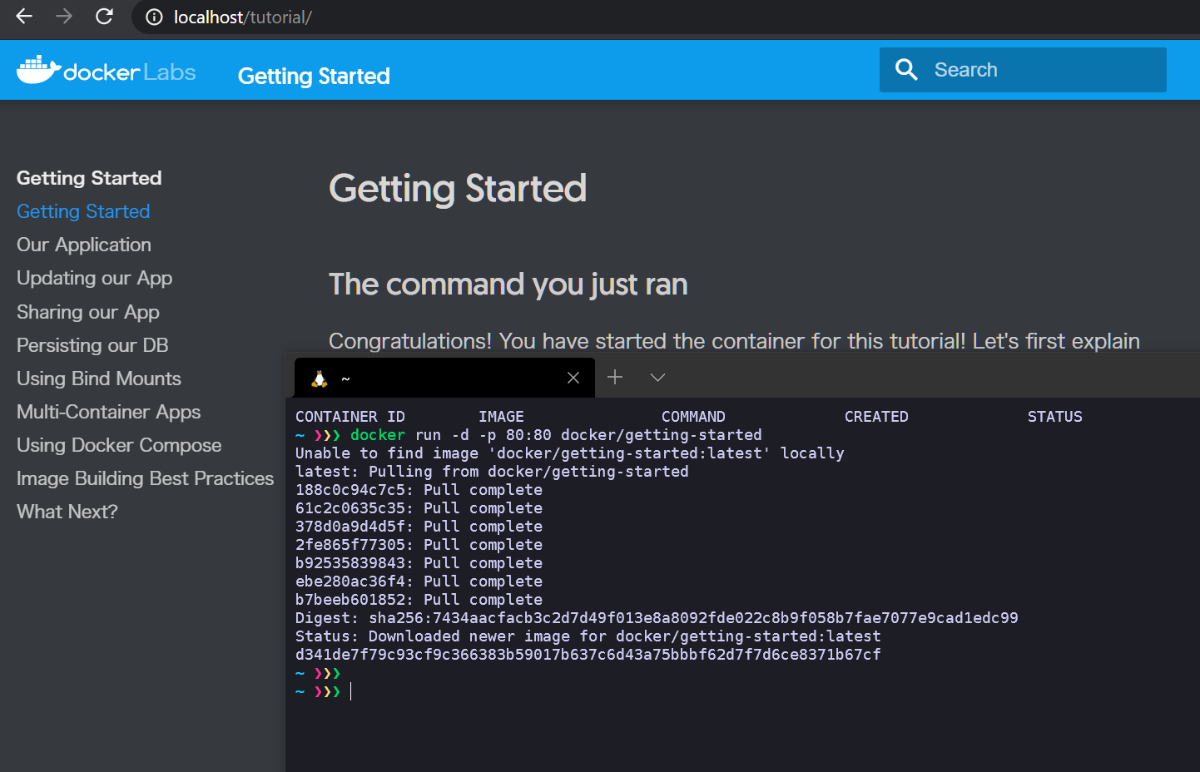The width and height of the screenshot is (1200, 772).
Task: Open the Our Application sidebar link
Action: click(84, 244)
